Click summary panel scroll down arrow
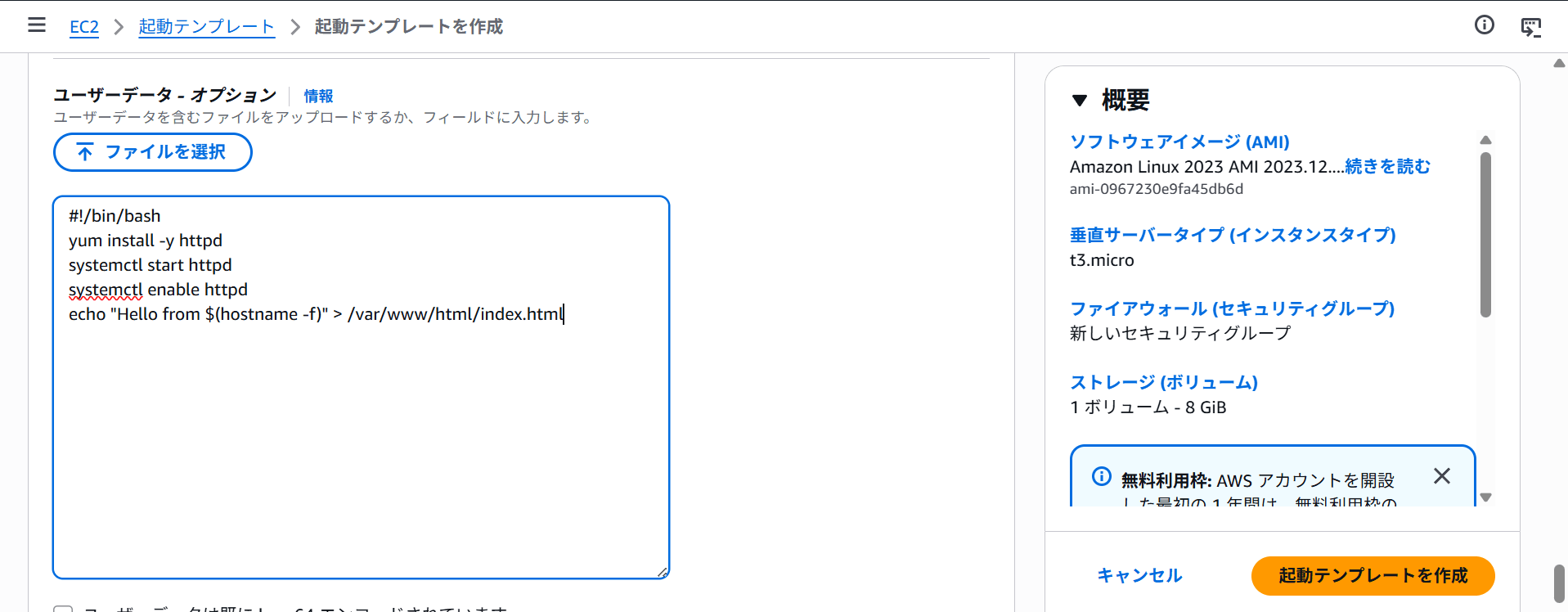The image size is (1568, 612). click(x=1486, y=497)
